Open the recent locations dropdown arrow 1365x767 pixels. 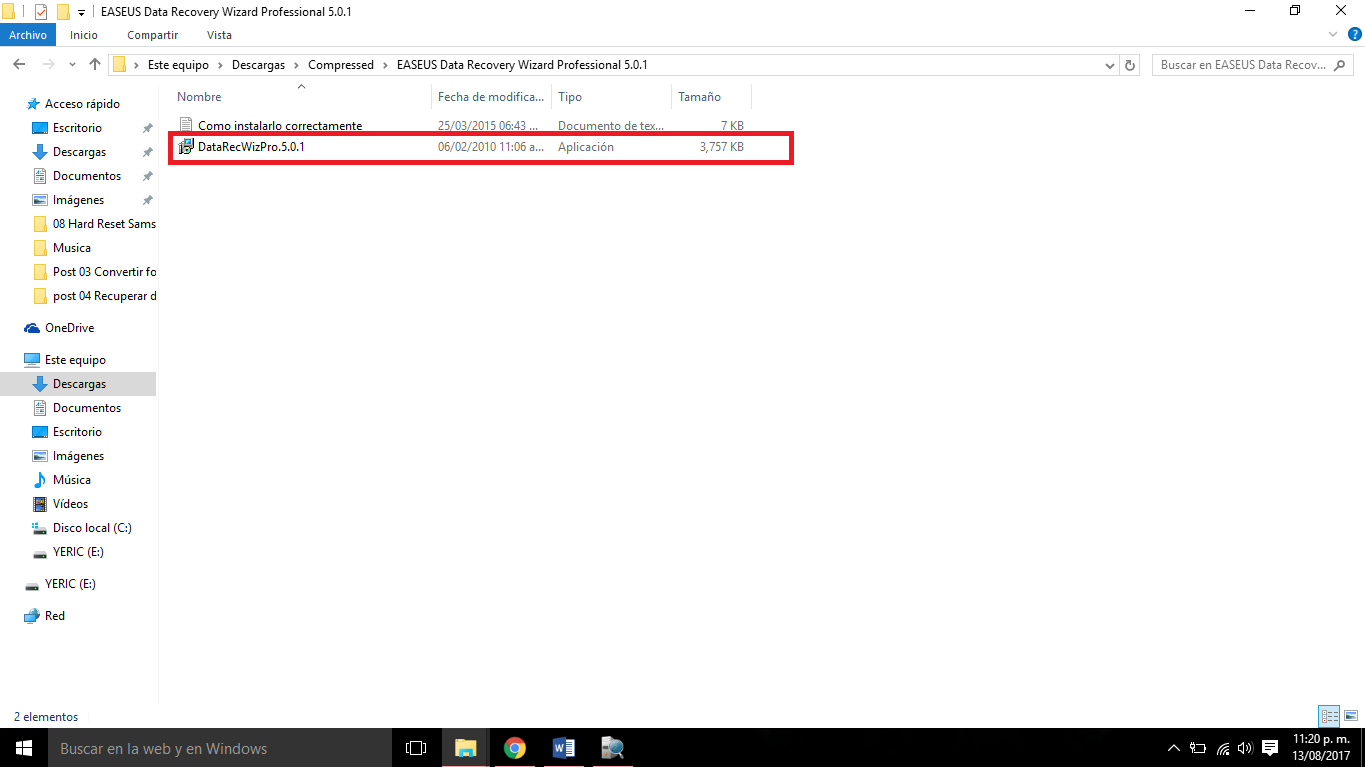click(72, 65)
